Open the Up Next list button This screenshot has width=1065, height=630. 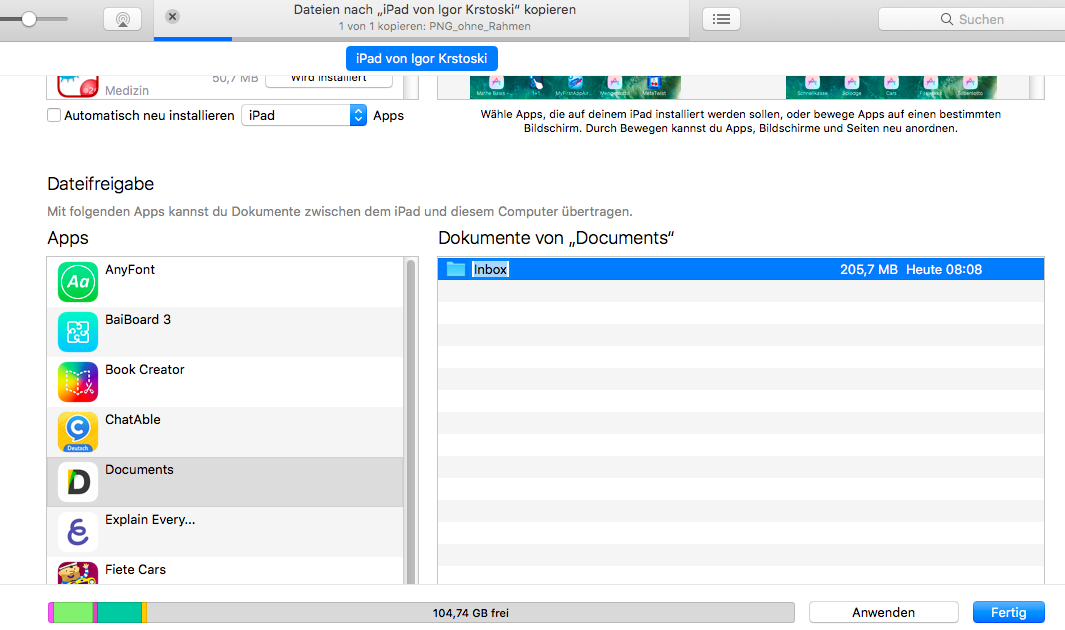point(721,19)
